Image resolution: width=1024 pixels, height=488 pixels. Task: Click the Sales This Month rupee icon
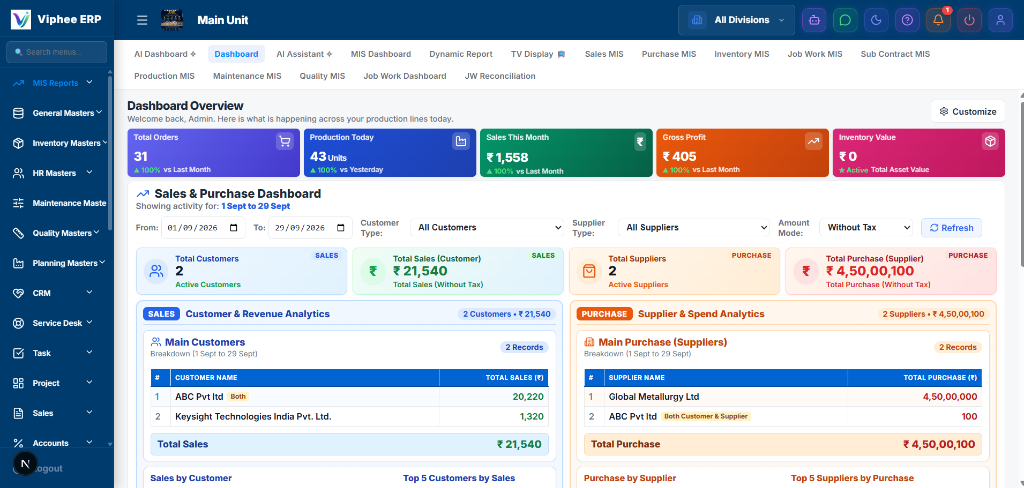640,141
